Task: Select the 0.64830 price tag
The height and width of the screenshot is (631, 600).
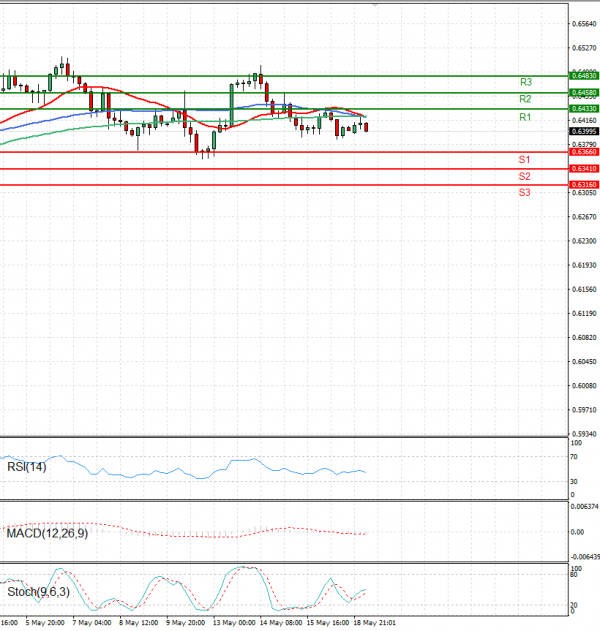Action: point(584,76)
